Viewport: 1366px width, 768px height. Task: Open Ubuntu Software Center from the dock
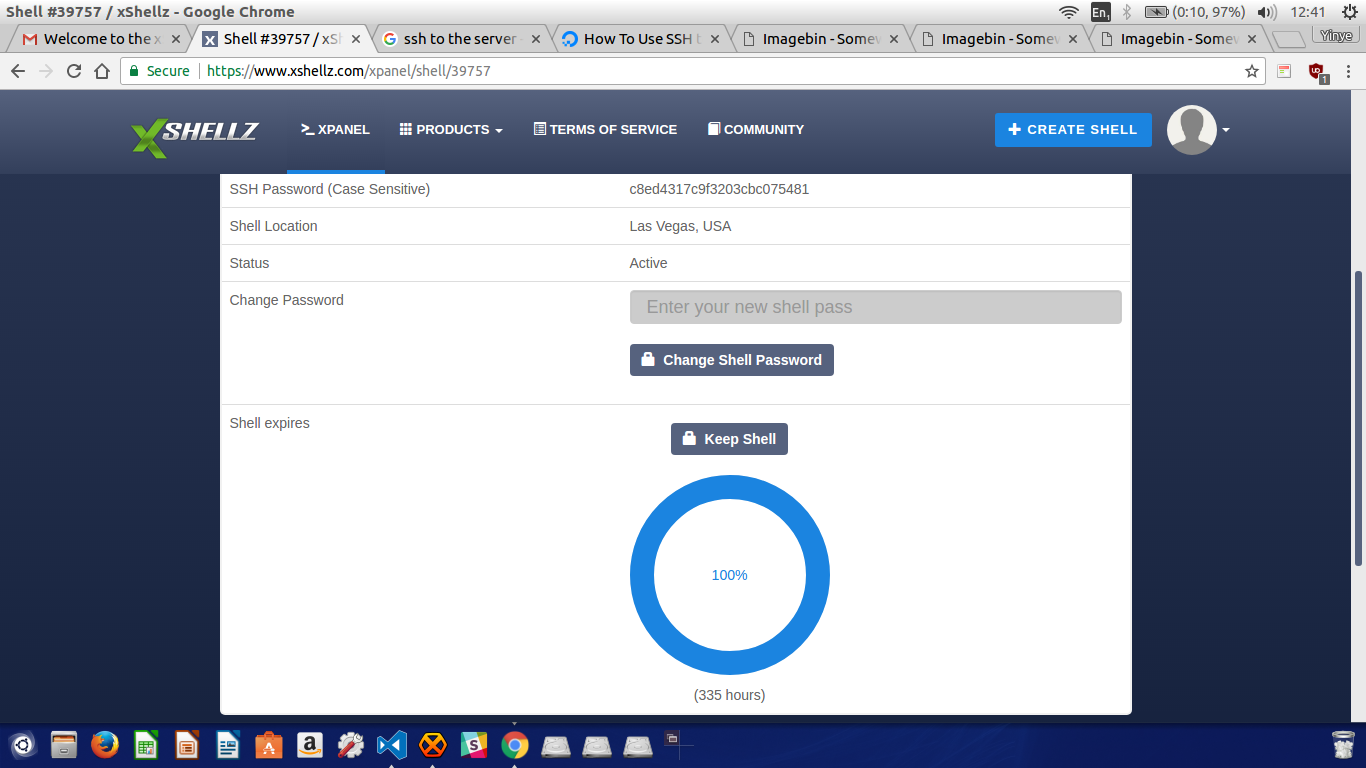click(x=269, y=745)
